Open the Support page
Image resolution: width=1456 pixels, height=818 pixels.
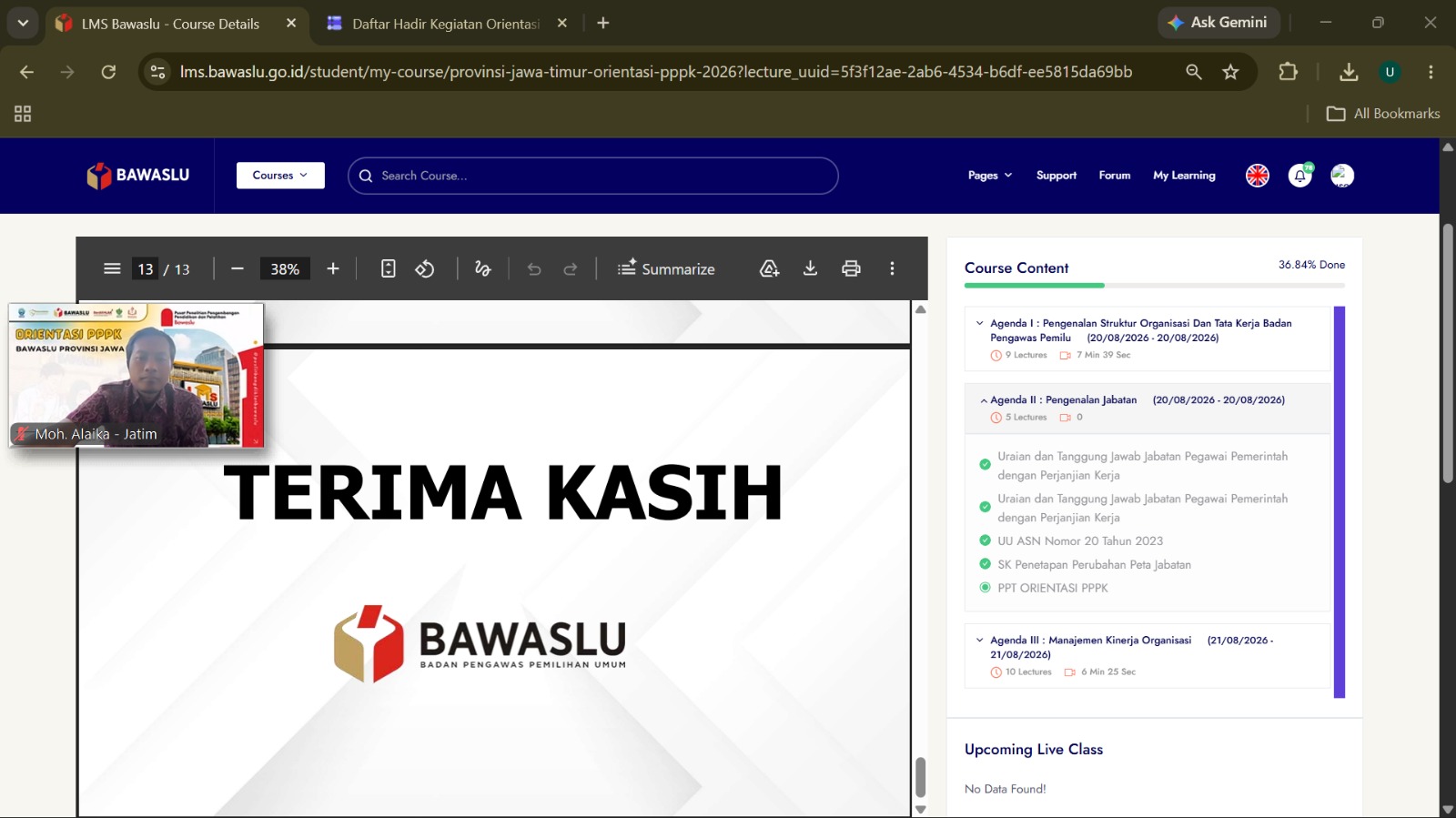(x=1057, y=176)
